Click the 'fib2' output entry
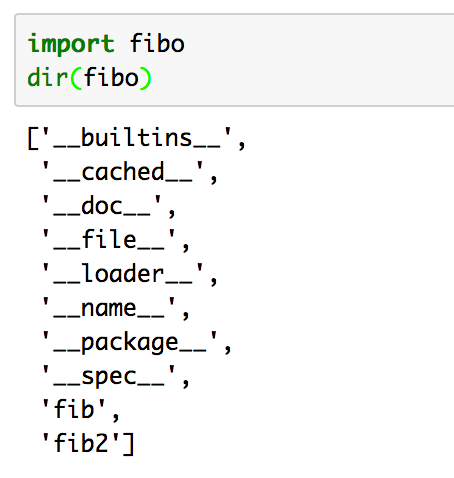Screen dimensions: 454x478 [80, 443]
